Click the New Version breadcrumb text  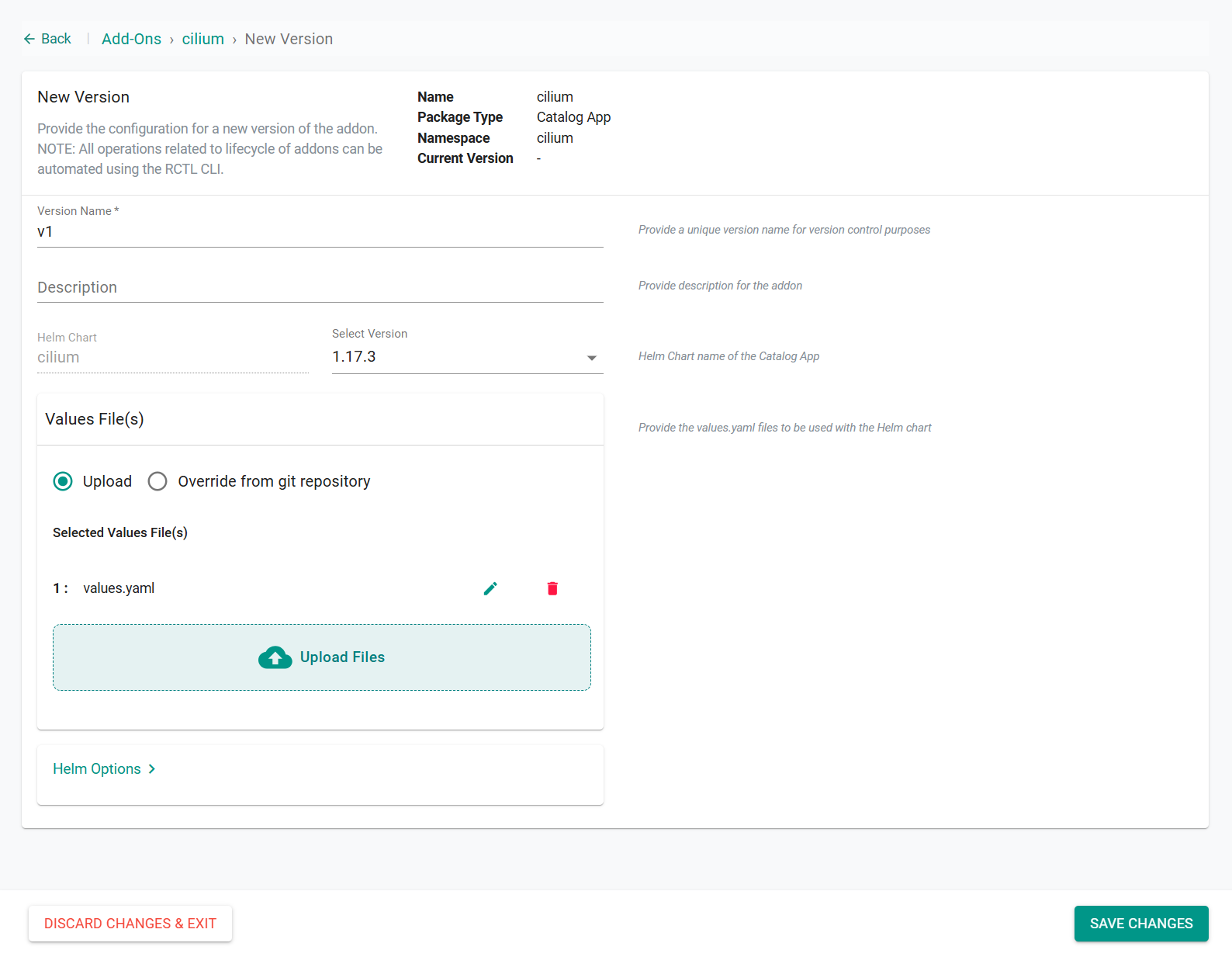tap(289, 39)
